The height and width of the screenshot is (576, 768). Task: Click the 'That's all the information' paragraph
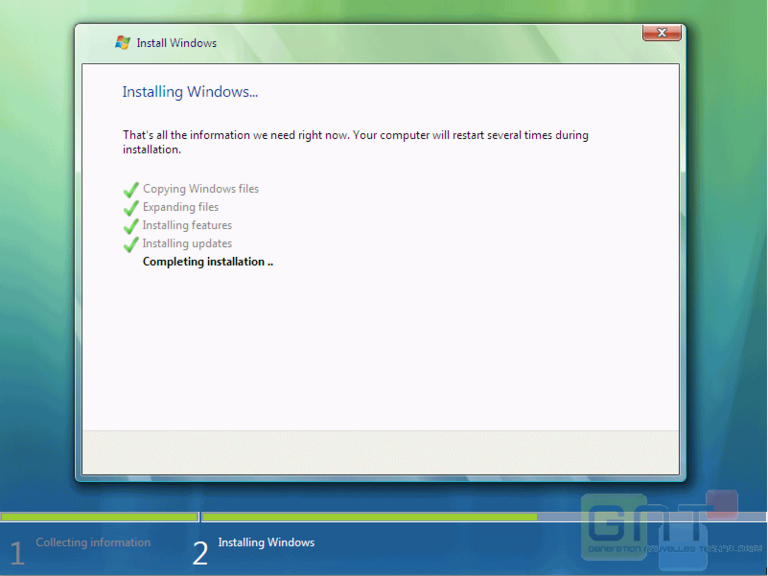356,142
